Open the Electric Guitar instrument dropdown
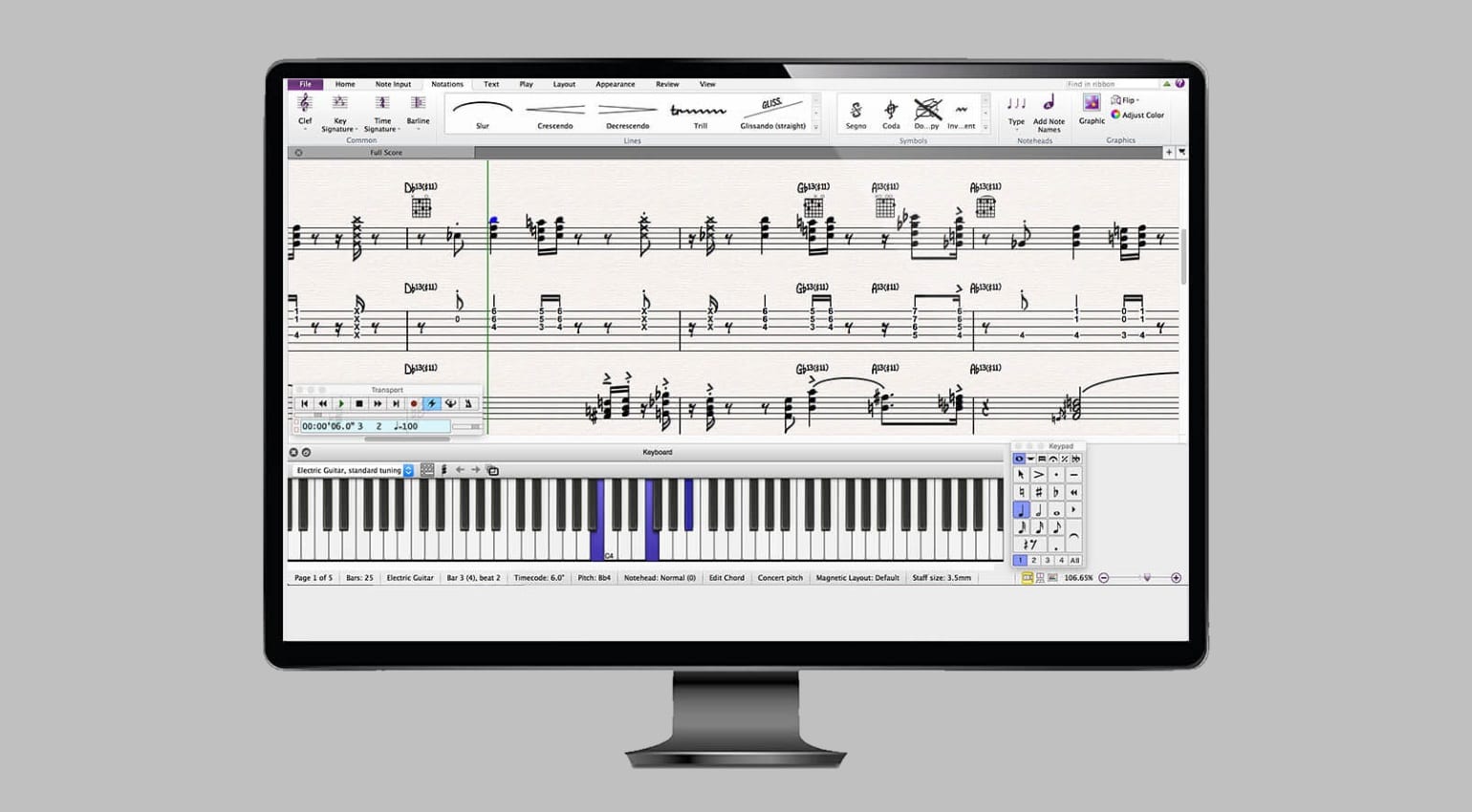 [x=409, y=470]
